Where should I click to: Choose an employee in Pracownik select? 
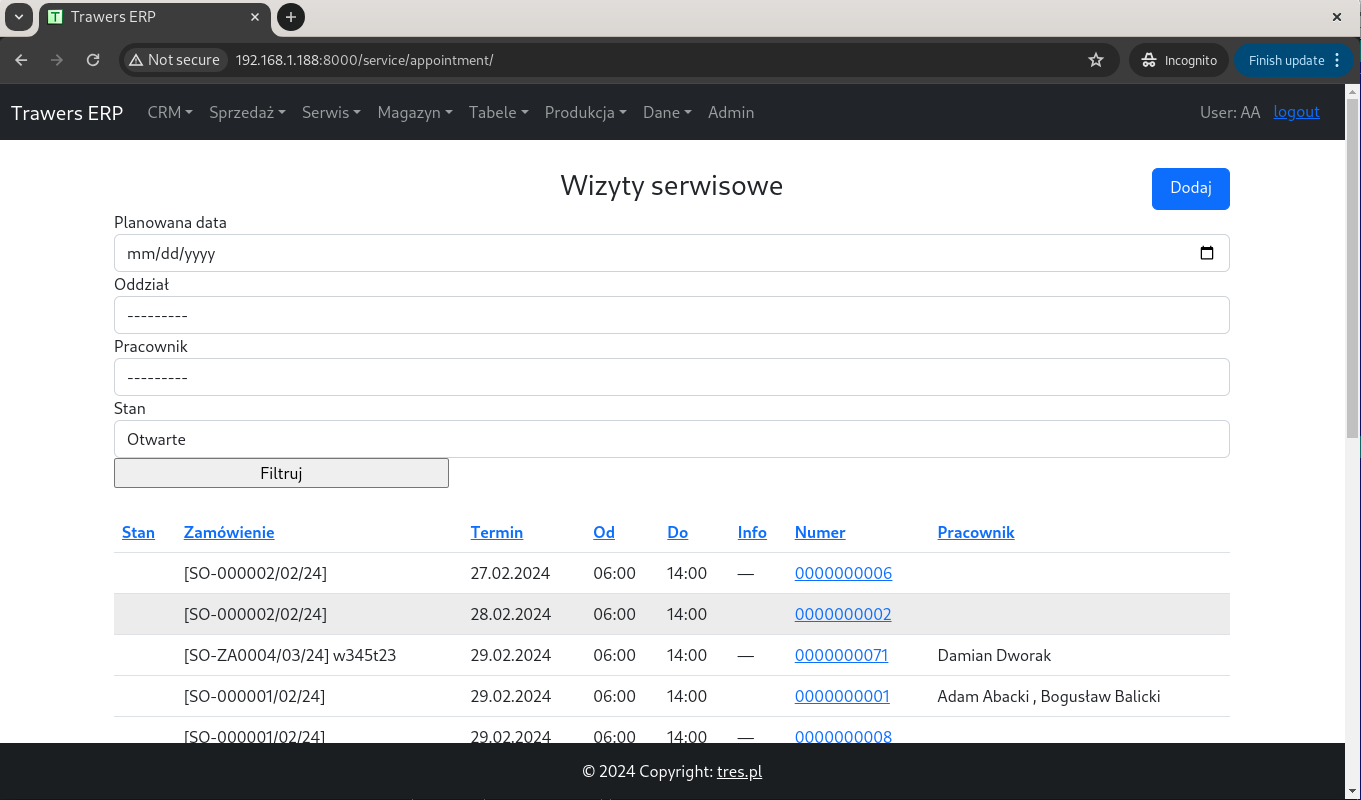coord(672,377)
